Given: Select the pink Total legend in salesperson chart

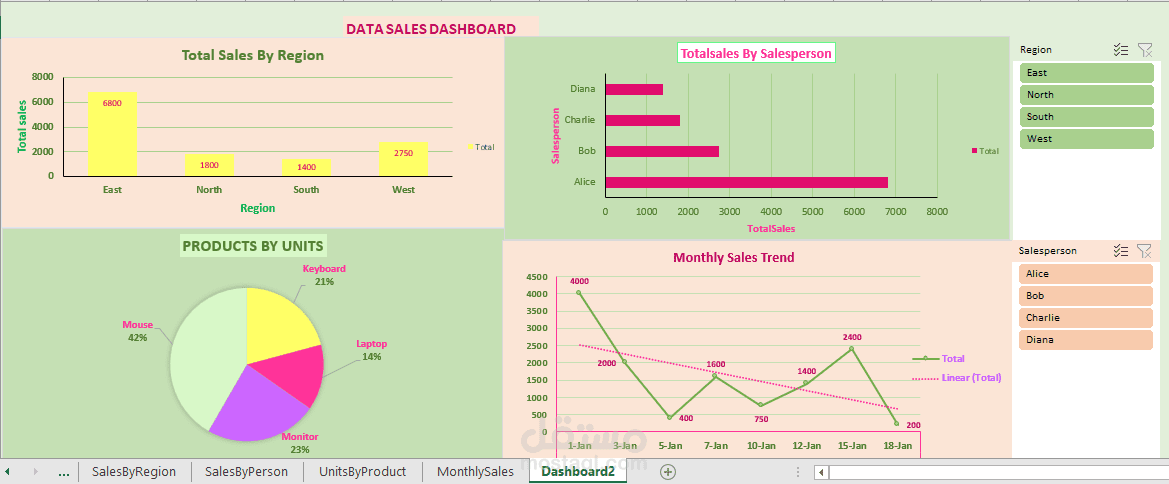Looking at the screenshot, I should tap(986, 151).
